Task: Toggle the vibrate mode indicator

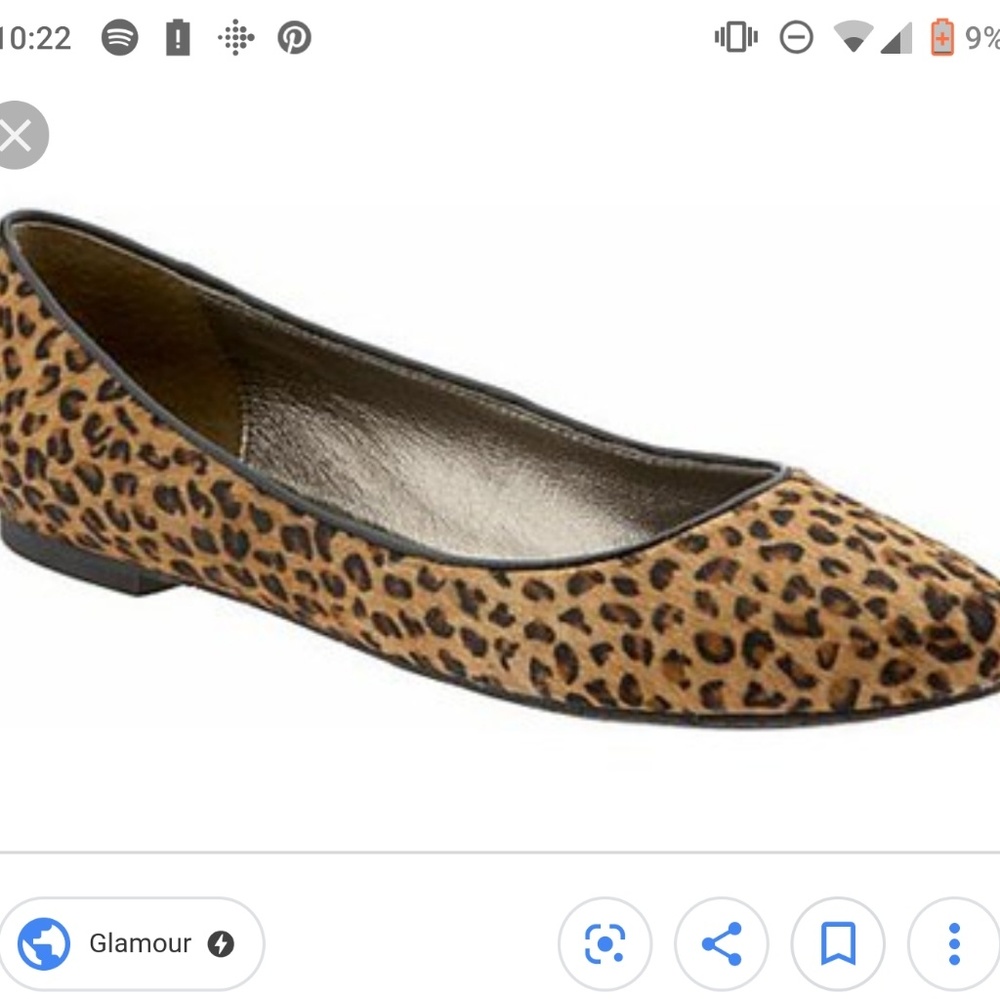Action: (735, 38)
